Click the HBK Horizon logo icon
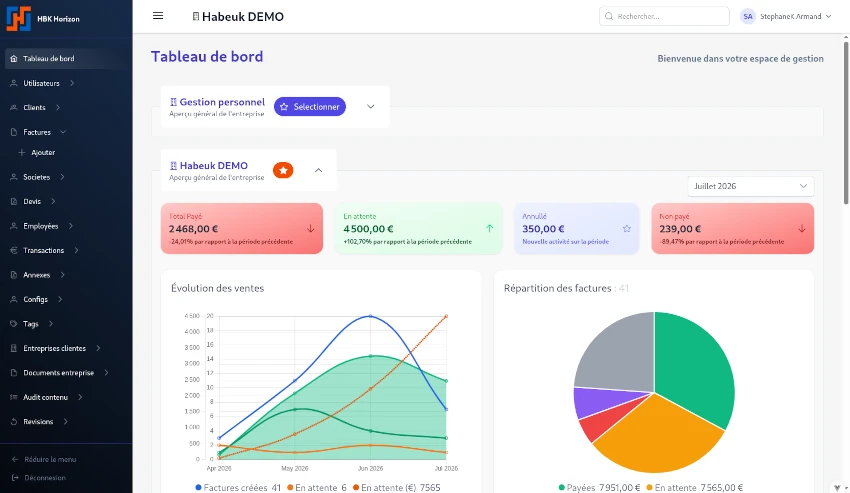Viewport: 850px width, 493px height. pos(18,18)
